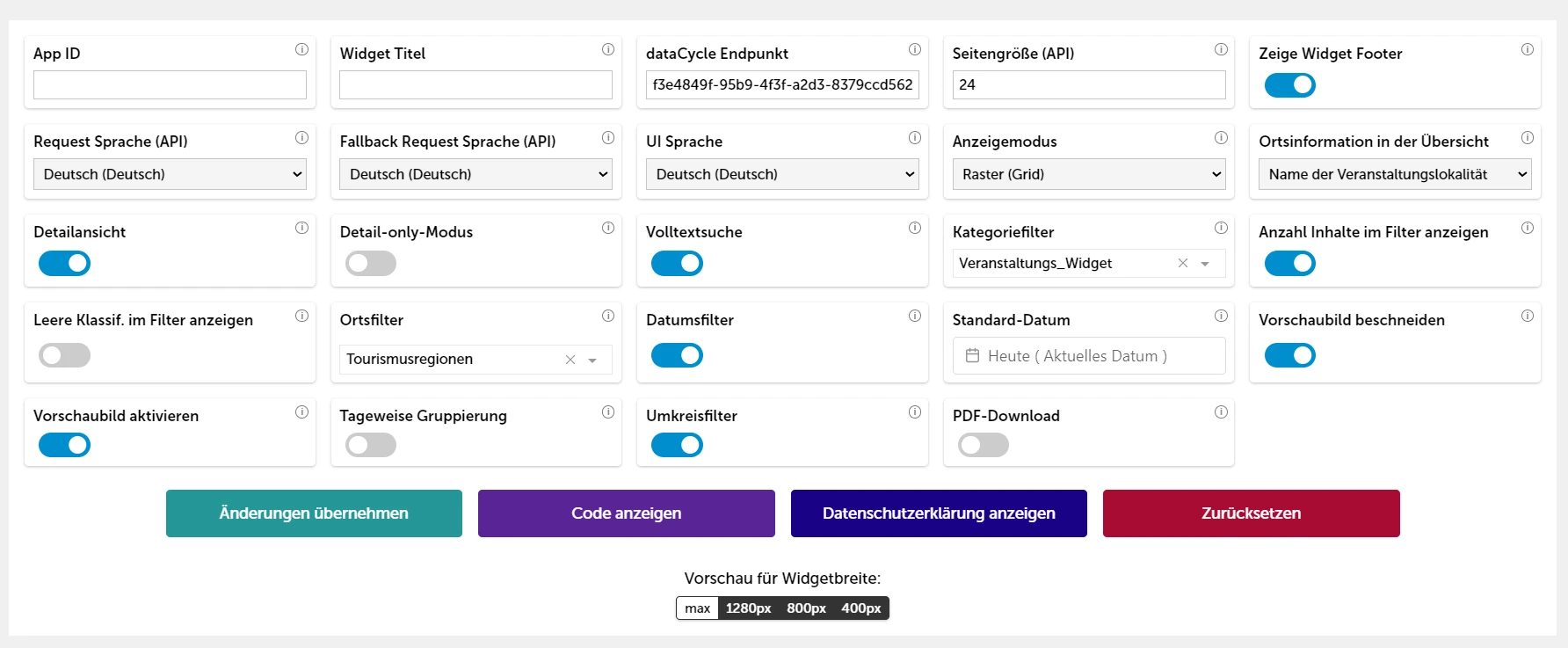Screen dimensions: 1568x648
Task: Toggle Anzahl Inhalte im Filter anzeigen
Action: (1289, 263)
